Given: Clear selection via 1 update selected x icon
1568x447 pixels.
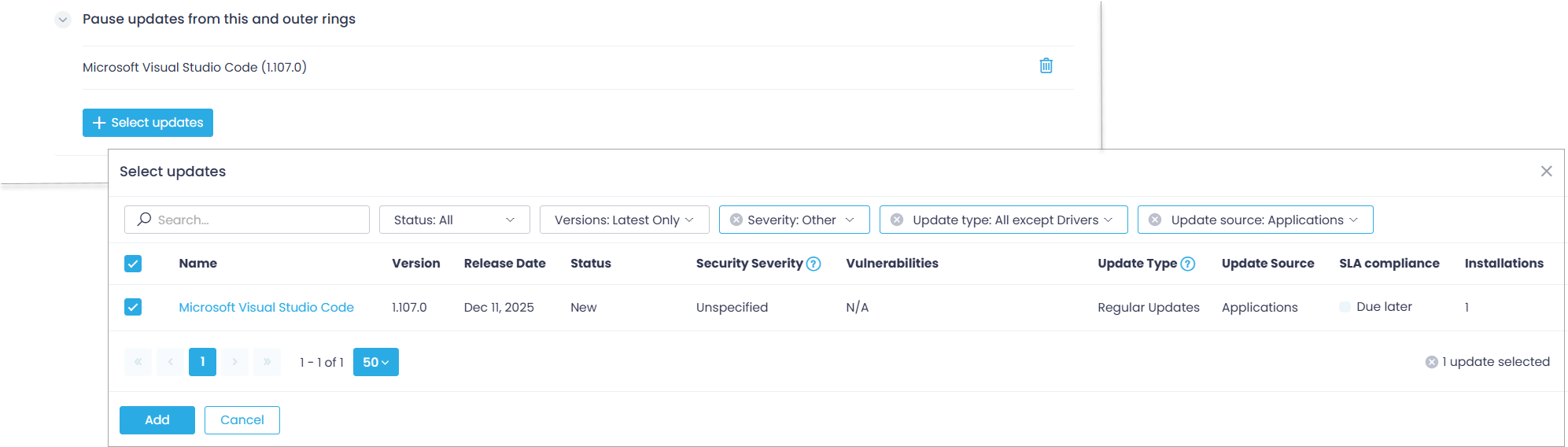Looking at the screenshot, I should 1431,362.
